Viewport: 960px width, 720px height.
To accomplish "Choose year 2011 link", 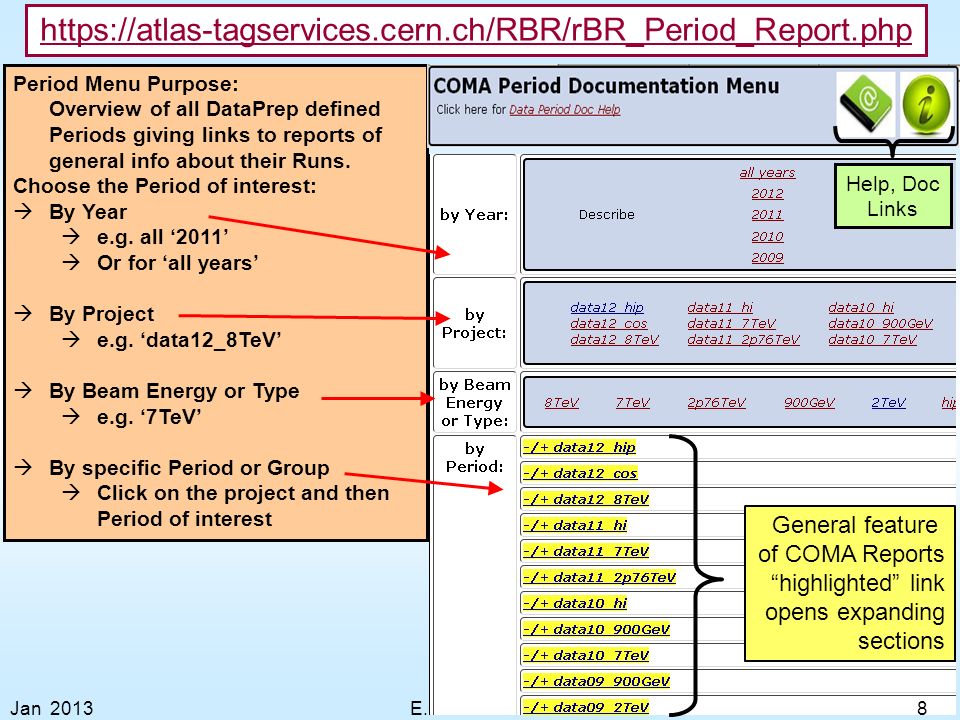I will 767,215.
